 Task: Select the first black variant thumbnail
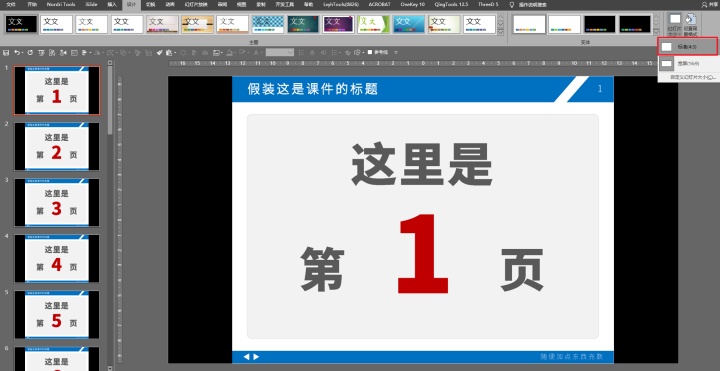point(600,24)
